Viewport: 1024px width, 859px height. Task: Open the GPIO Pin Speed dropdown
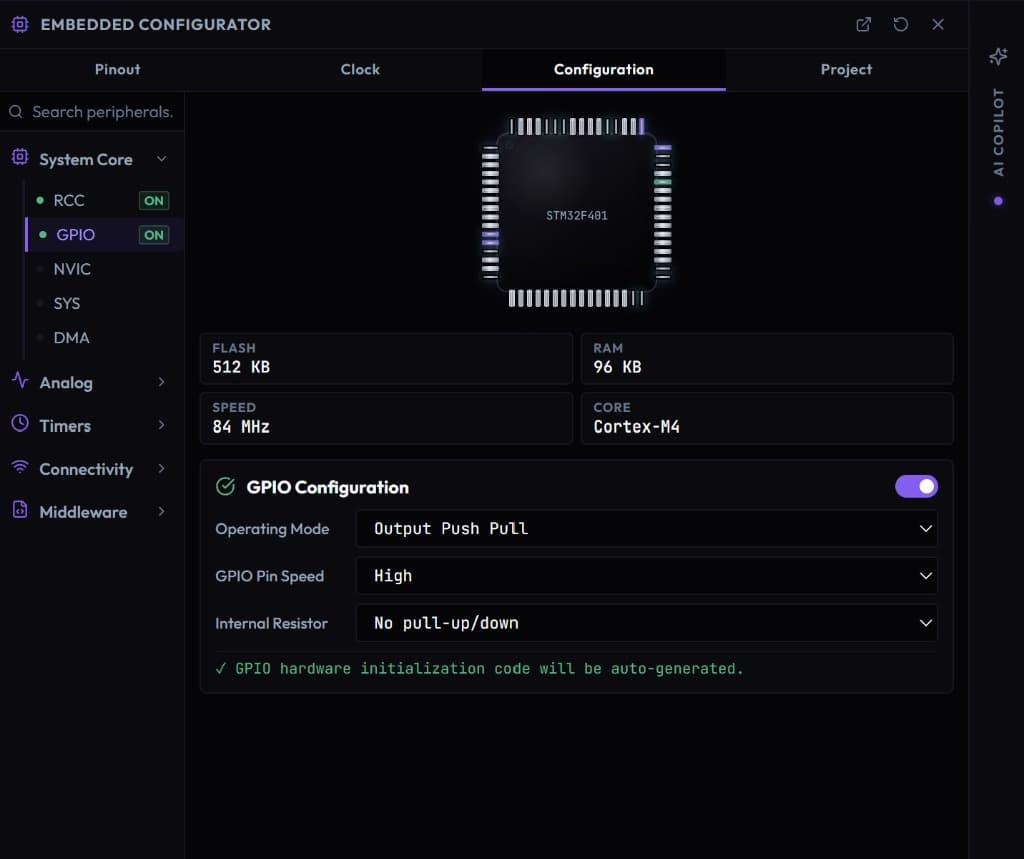click(647, 575)
